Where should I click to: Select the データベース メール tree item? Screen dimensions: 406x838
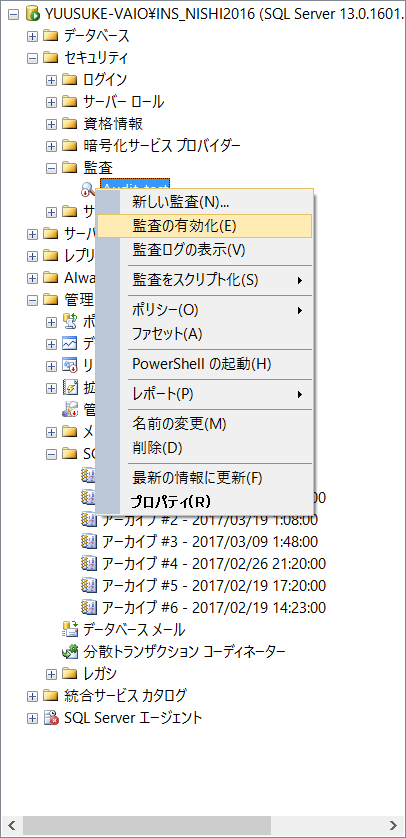tap(134, 630)
